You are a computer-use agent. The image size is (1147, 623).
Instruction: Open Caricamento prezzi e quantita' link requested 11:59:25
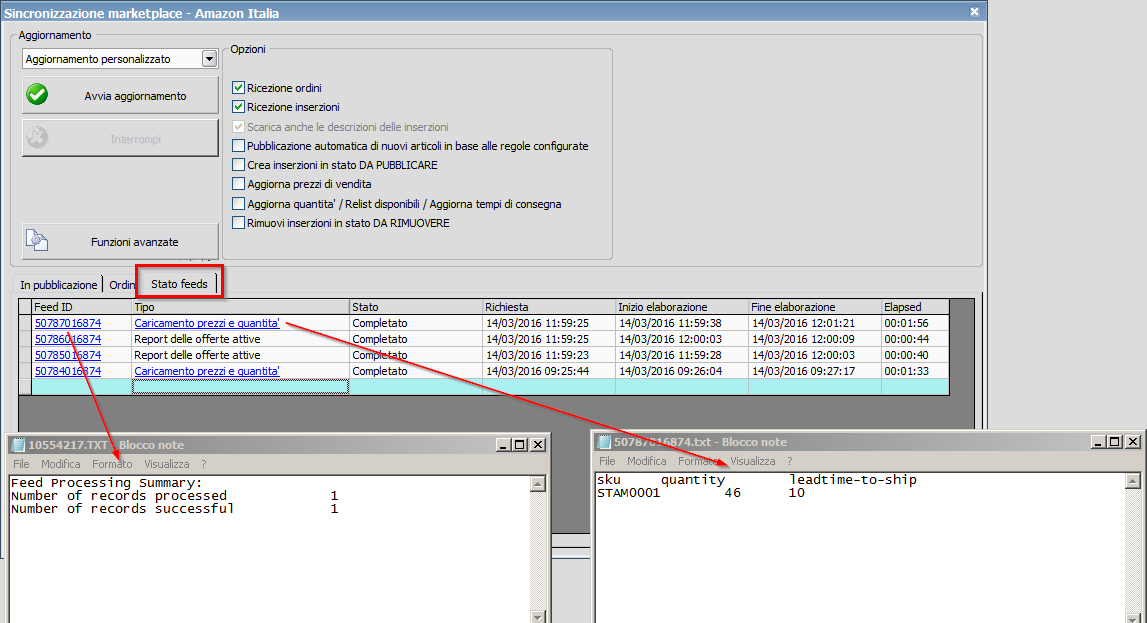coord(207,323)
